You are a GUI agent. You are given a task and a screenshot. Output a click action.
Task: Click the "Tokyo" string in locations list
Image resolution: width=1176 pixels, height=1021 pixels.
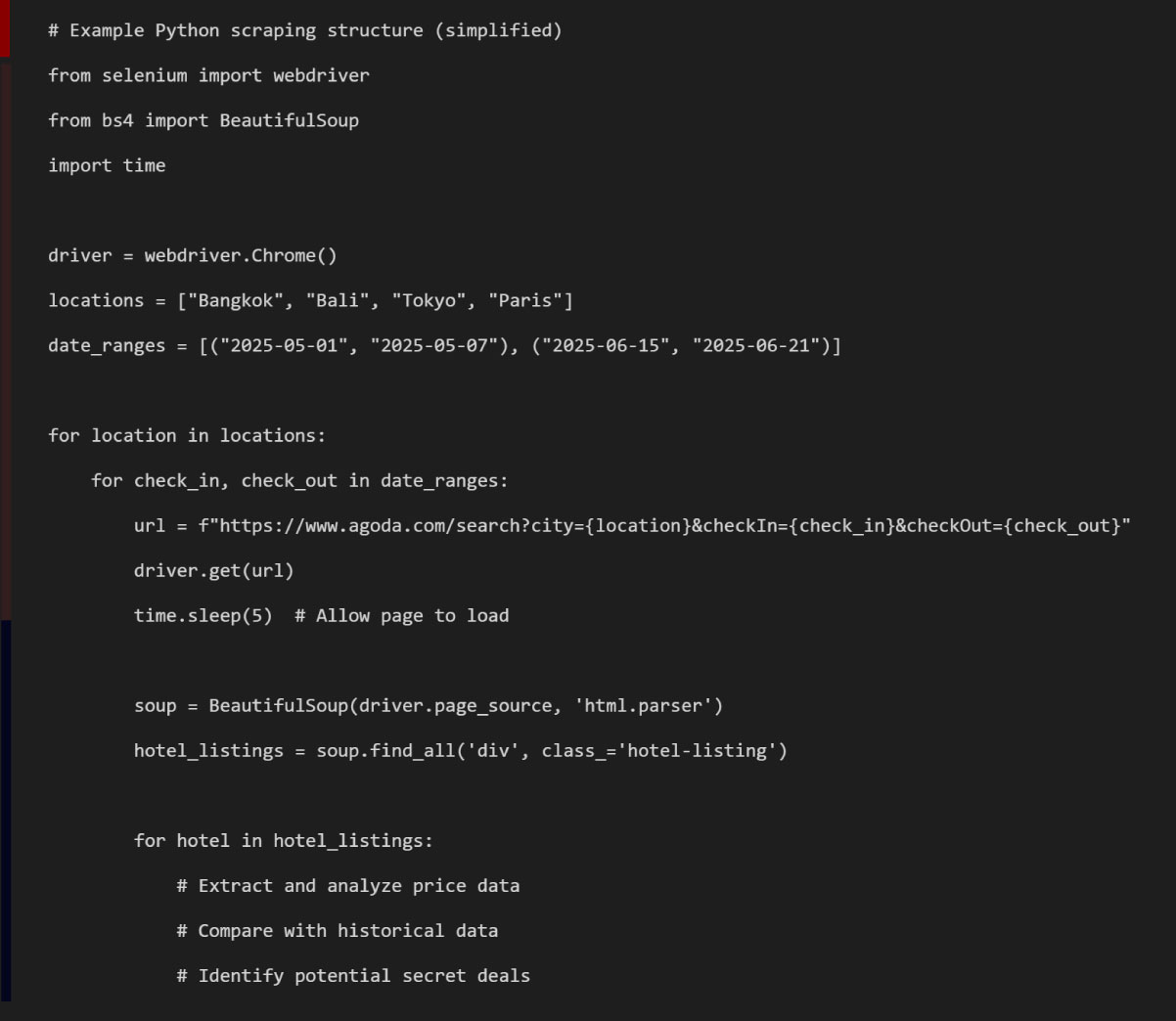pos(429,300)
